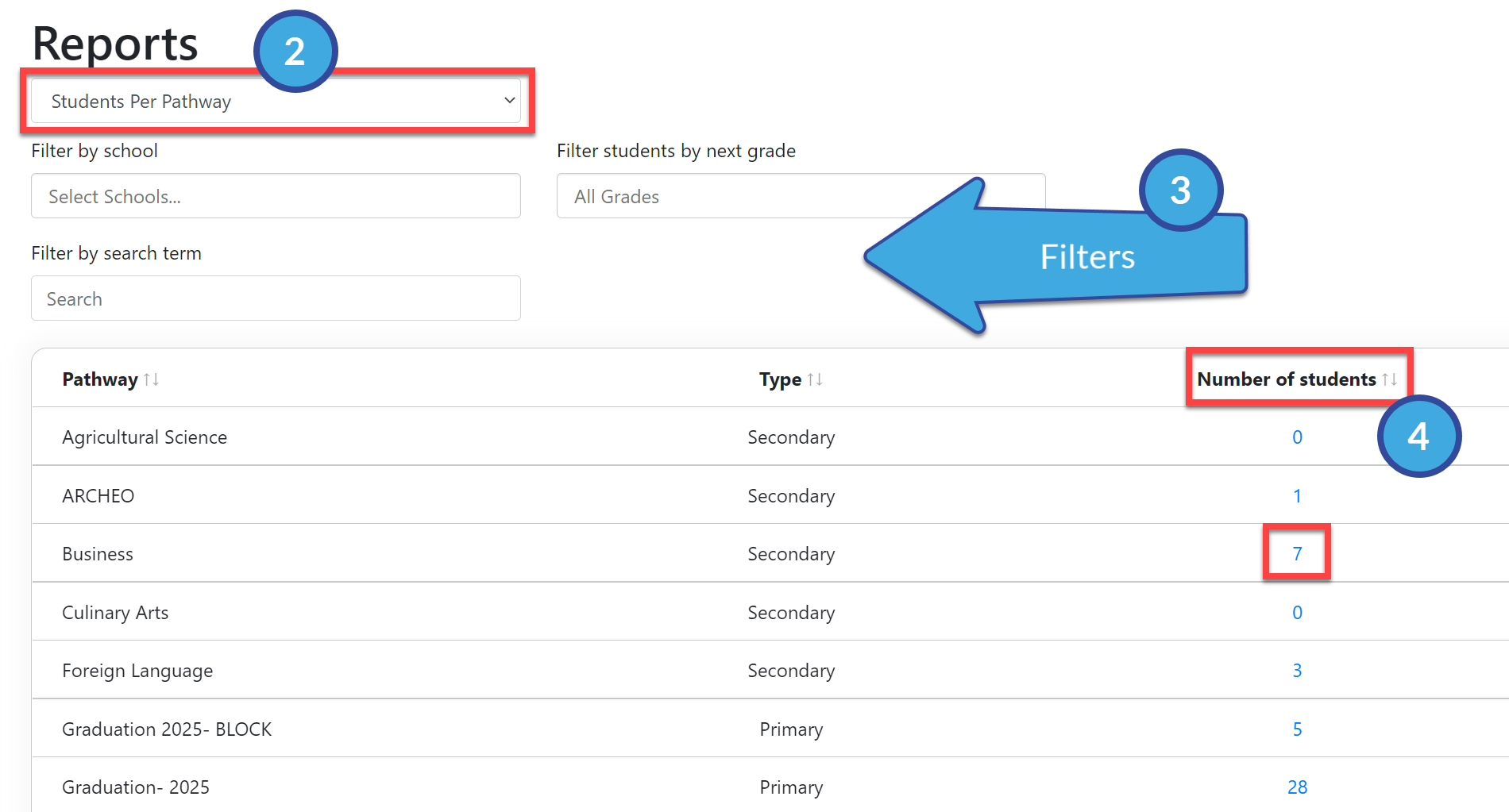This screenshot has width=1509, height=812.
Task: Click the Type column header
Action: [780, 379]
